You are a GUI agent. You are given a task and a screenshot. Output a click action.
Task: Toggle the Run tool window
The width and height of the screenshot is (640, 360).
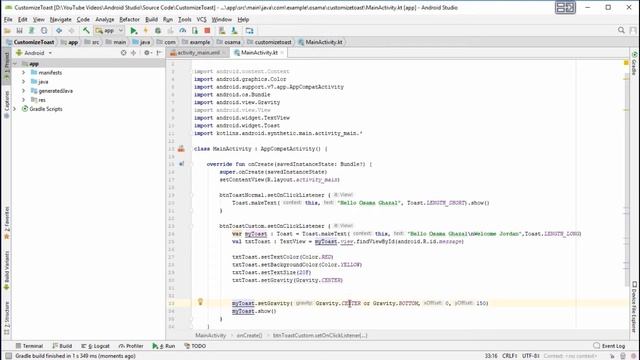[x=164, y=346]
